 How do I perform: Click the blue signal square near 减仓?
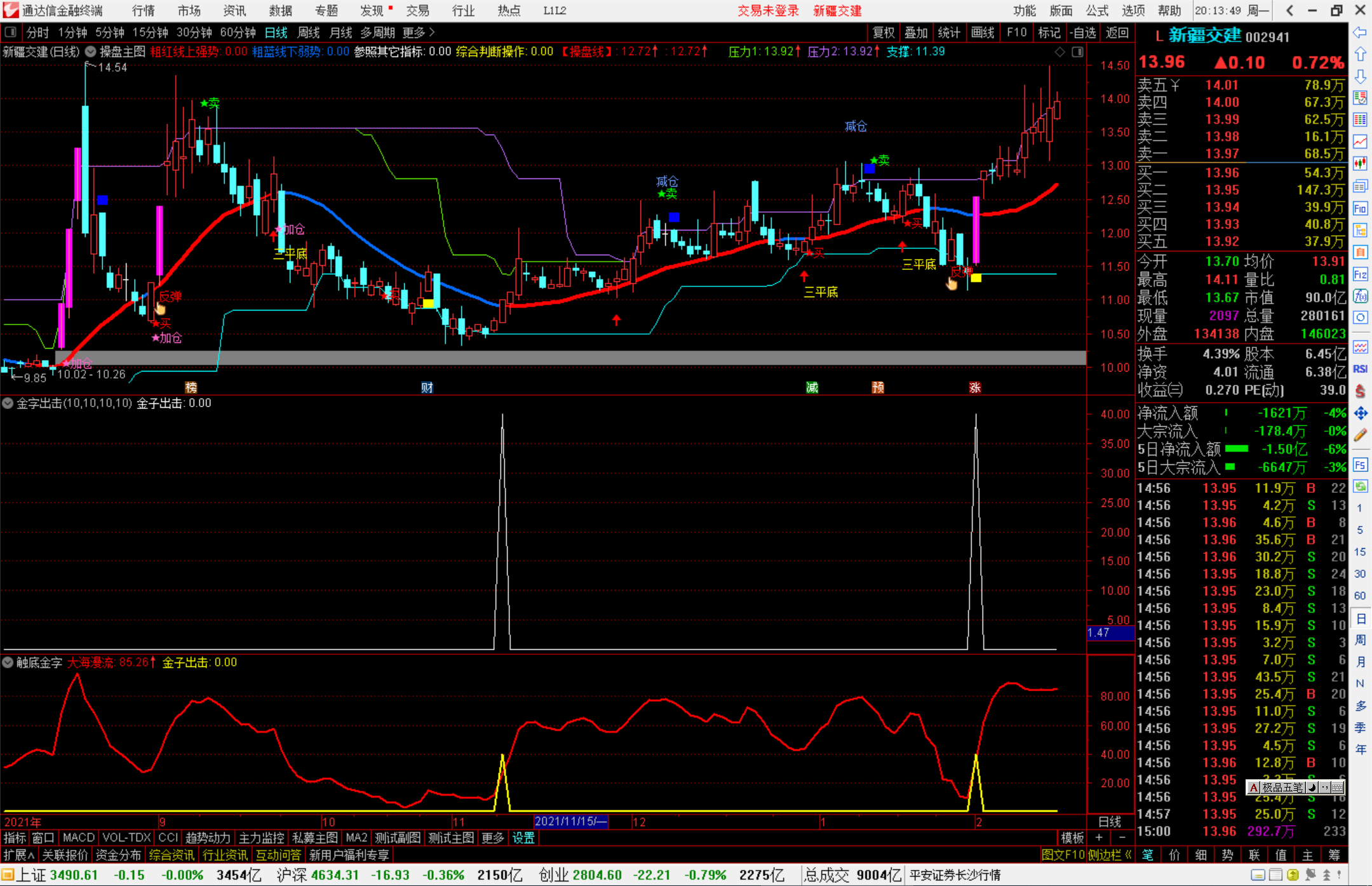click(x=674, y=217)
